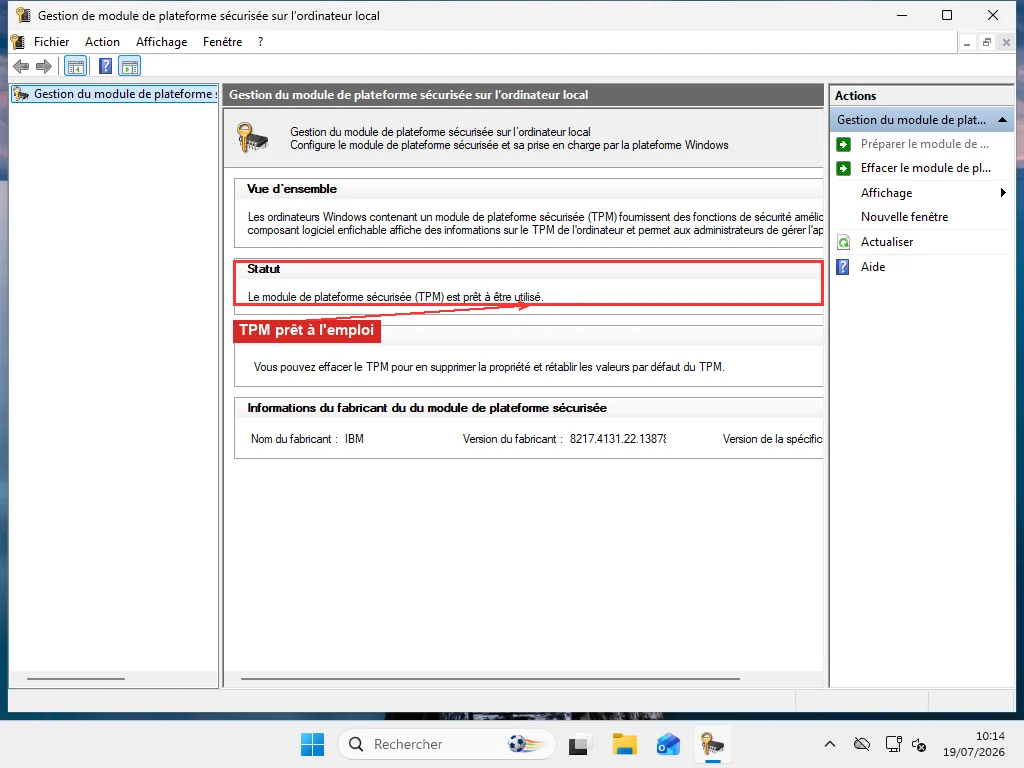This screenshot has height=768, width=1024.
Task: Select Gestion du module de plateforme tree node
Action: [x=116, y=94]
